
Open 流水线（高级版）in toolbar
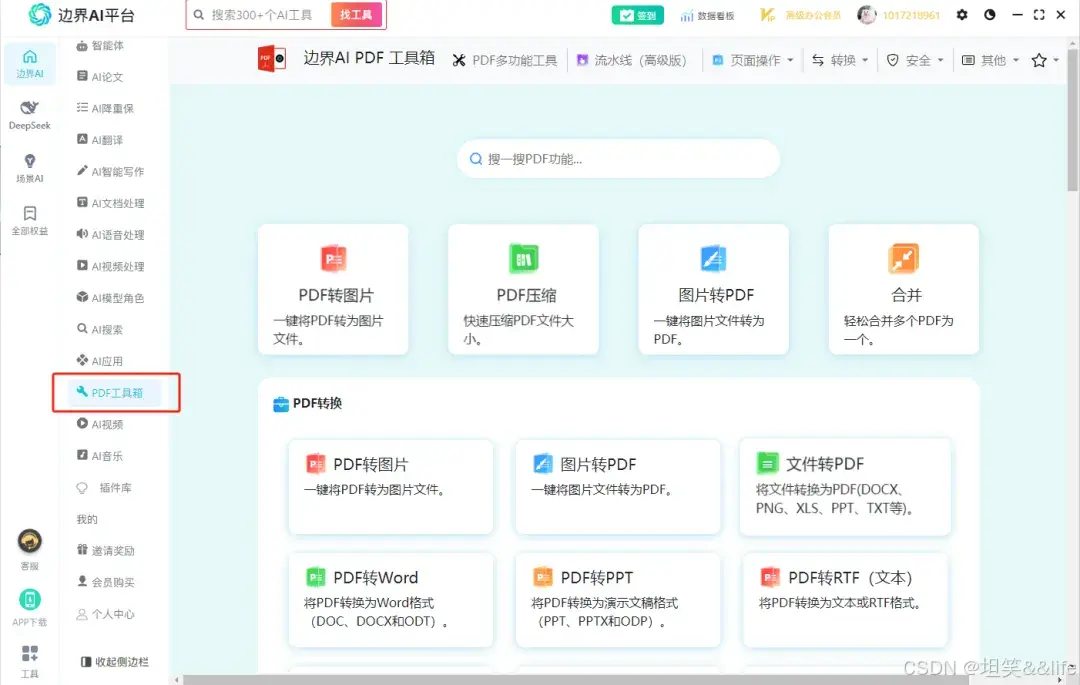(x=632, y=61)
